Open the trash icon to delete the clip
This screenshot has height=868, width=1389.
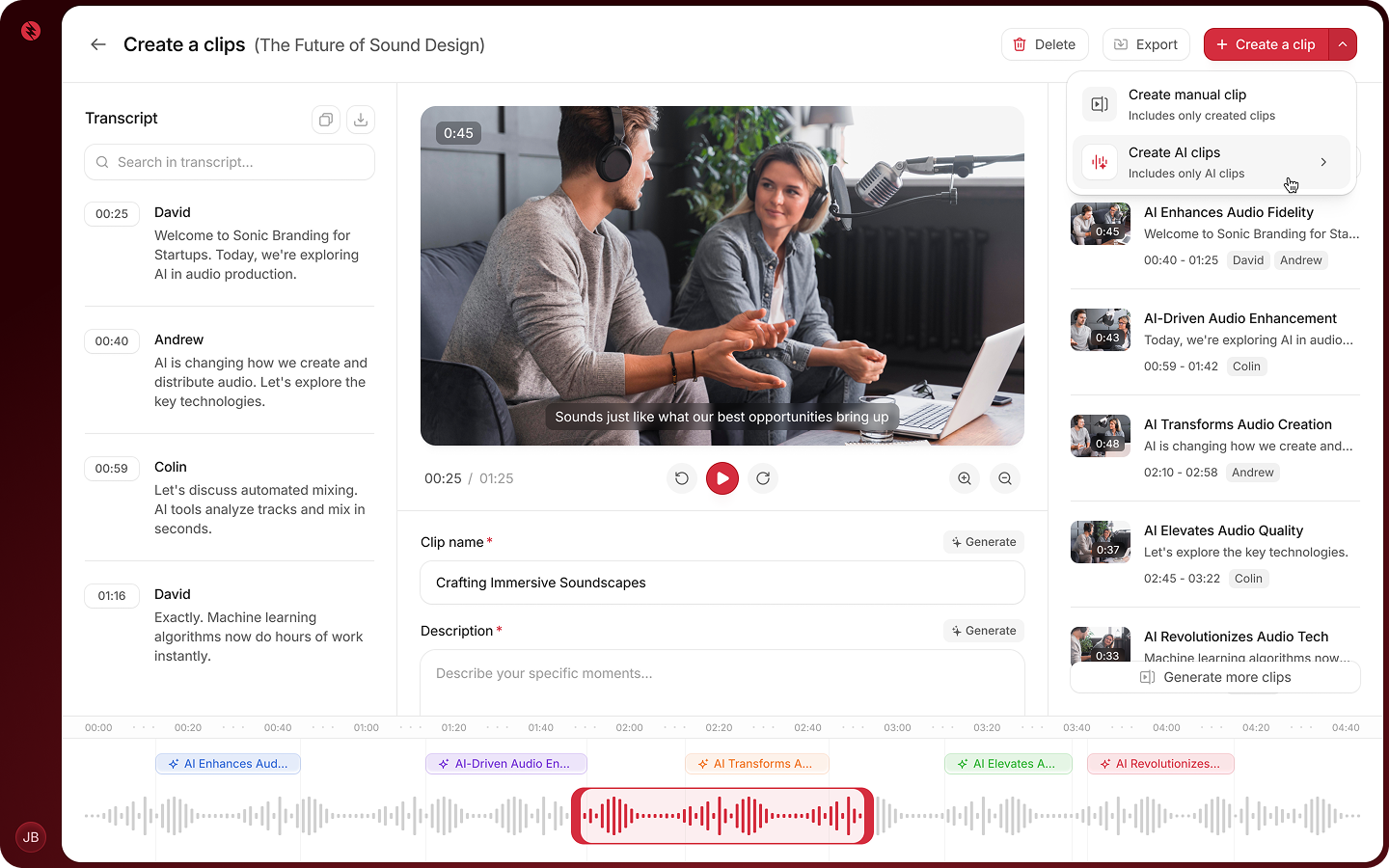pos(1020,44)
